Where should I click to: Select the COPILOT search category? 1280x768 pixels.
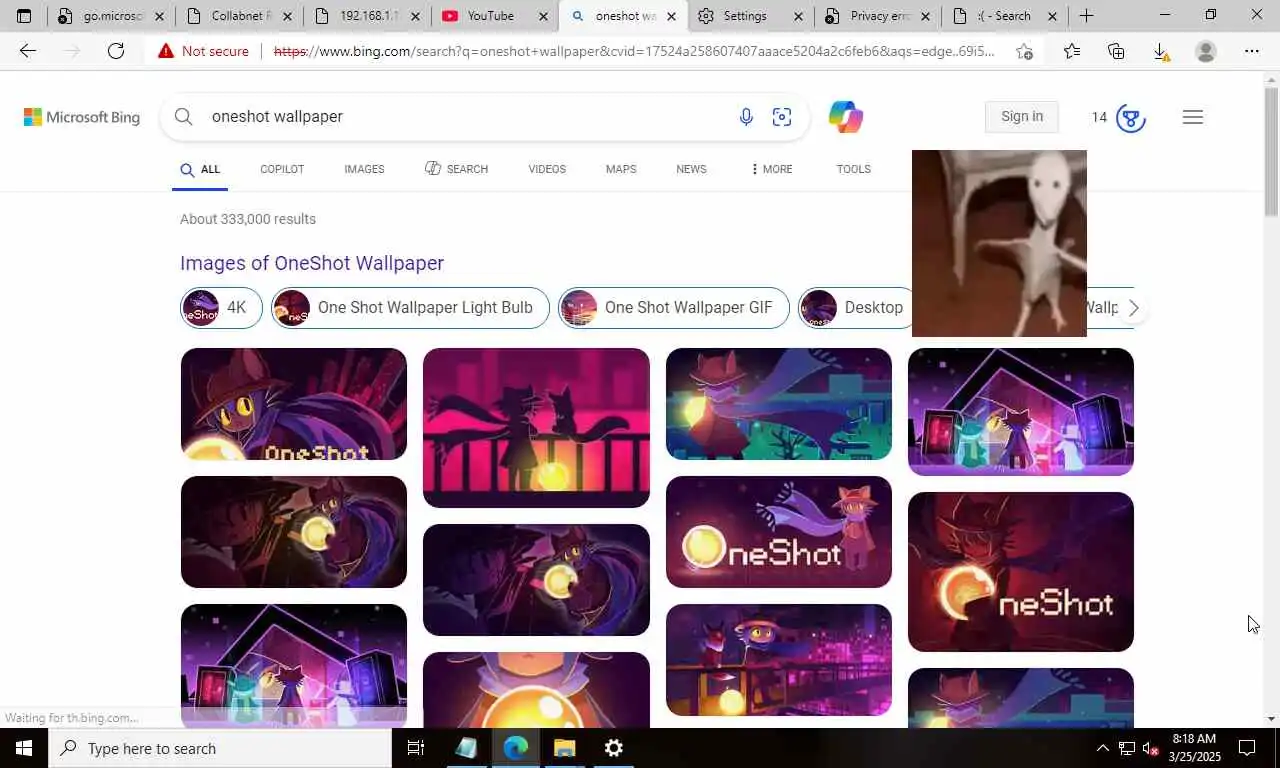(x=282, y=169)
